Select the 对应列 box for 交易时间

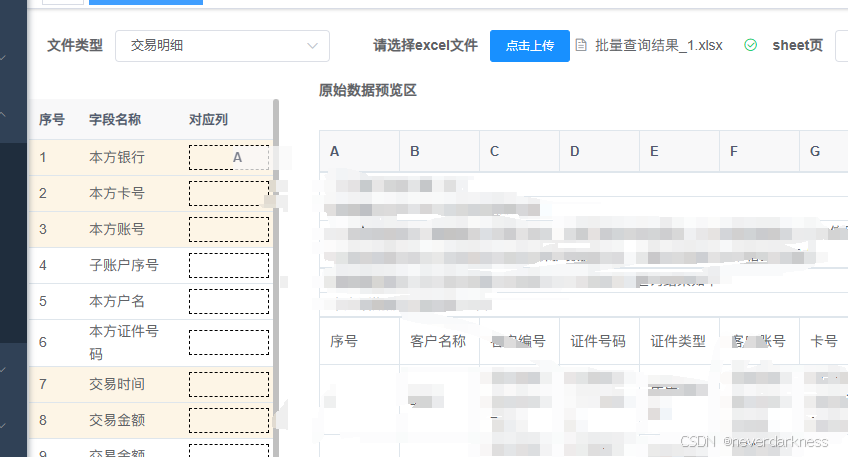click(229, 384)
